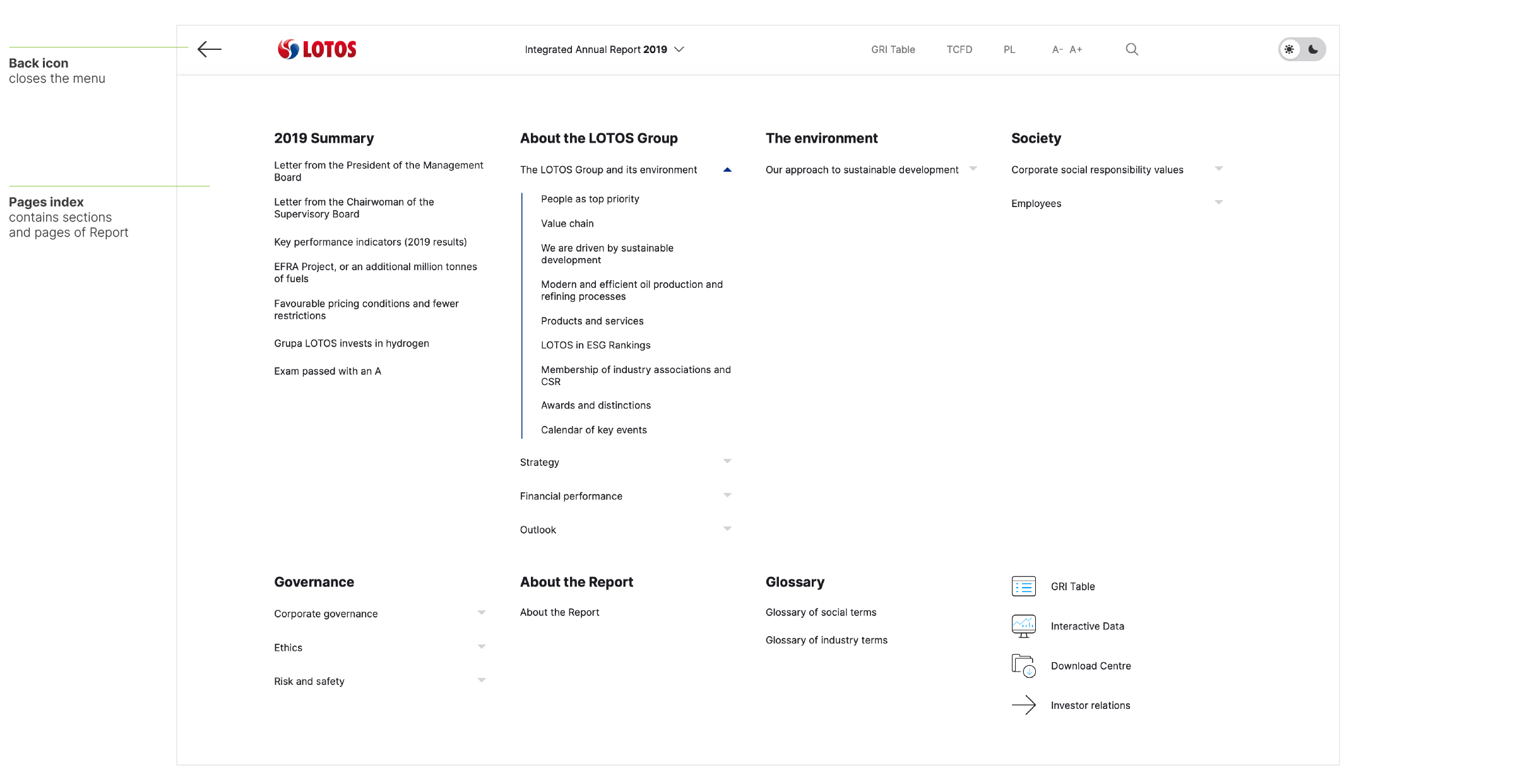Expand Risk and safety section
Image resolution: width=1515 pixels, height=784 pixels.
pyautogui.click(x=482, y=680)
